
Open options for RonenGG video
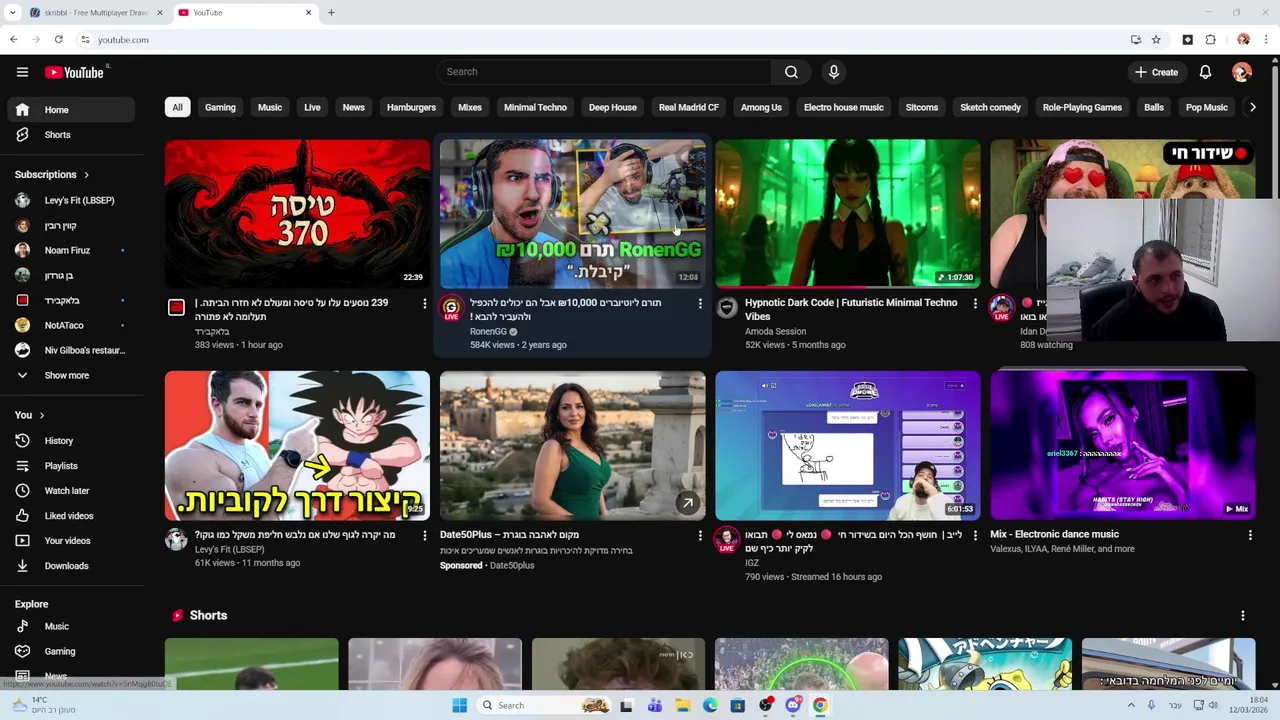point(700,303)
